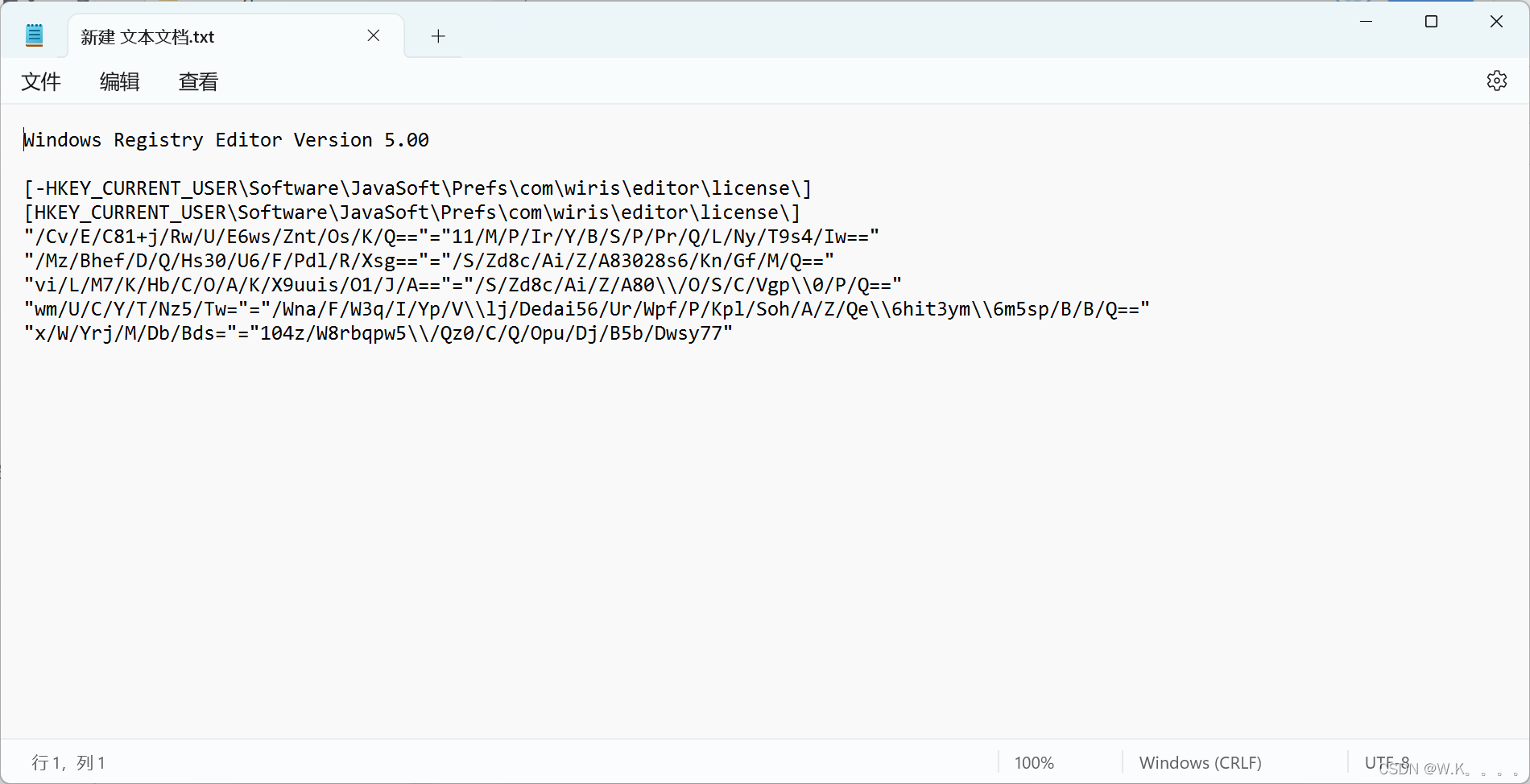Open the 文件 menu

tap(41, 81)
